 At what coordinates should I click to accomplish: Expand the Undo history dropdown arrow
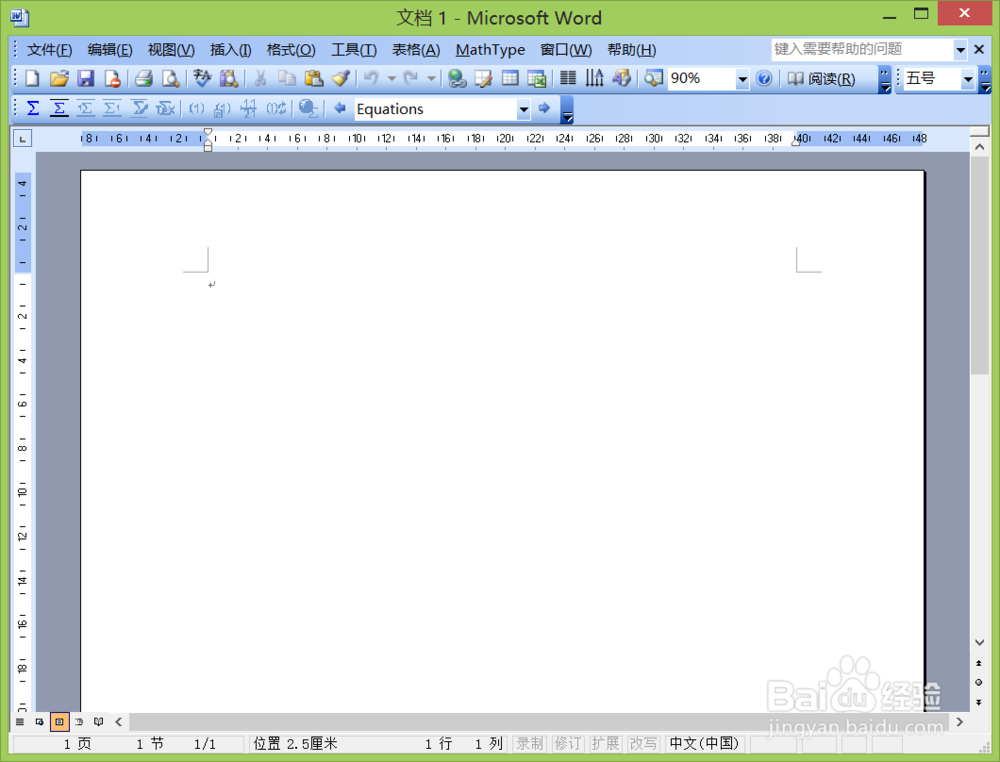point(392,78)
